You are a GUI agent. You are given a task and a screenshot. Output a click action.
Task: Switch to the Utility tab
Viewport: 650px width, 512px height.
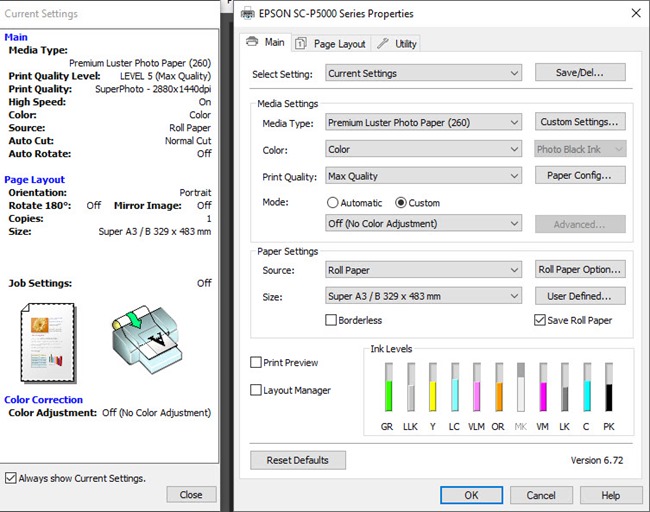point(396,44)
